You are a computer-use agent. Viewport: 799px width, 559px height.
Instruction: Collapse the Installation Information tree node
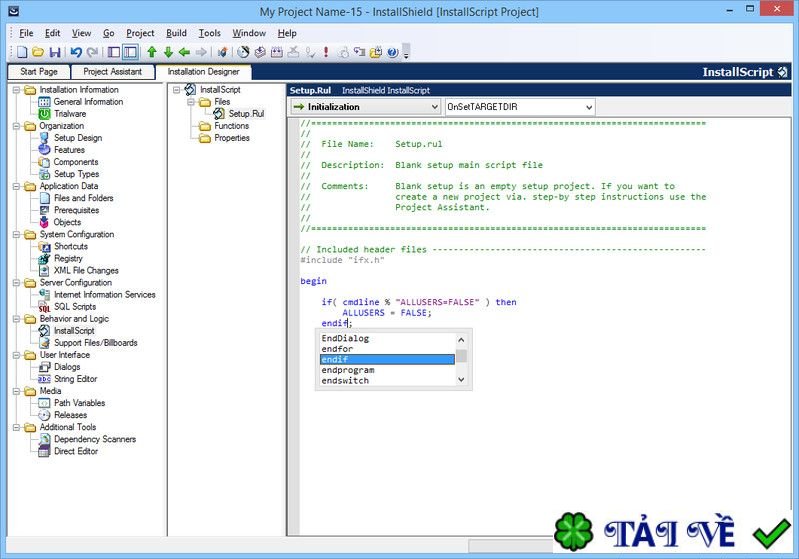17,90
